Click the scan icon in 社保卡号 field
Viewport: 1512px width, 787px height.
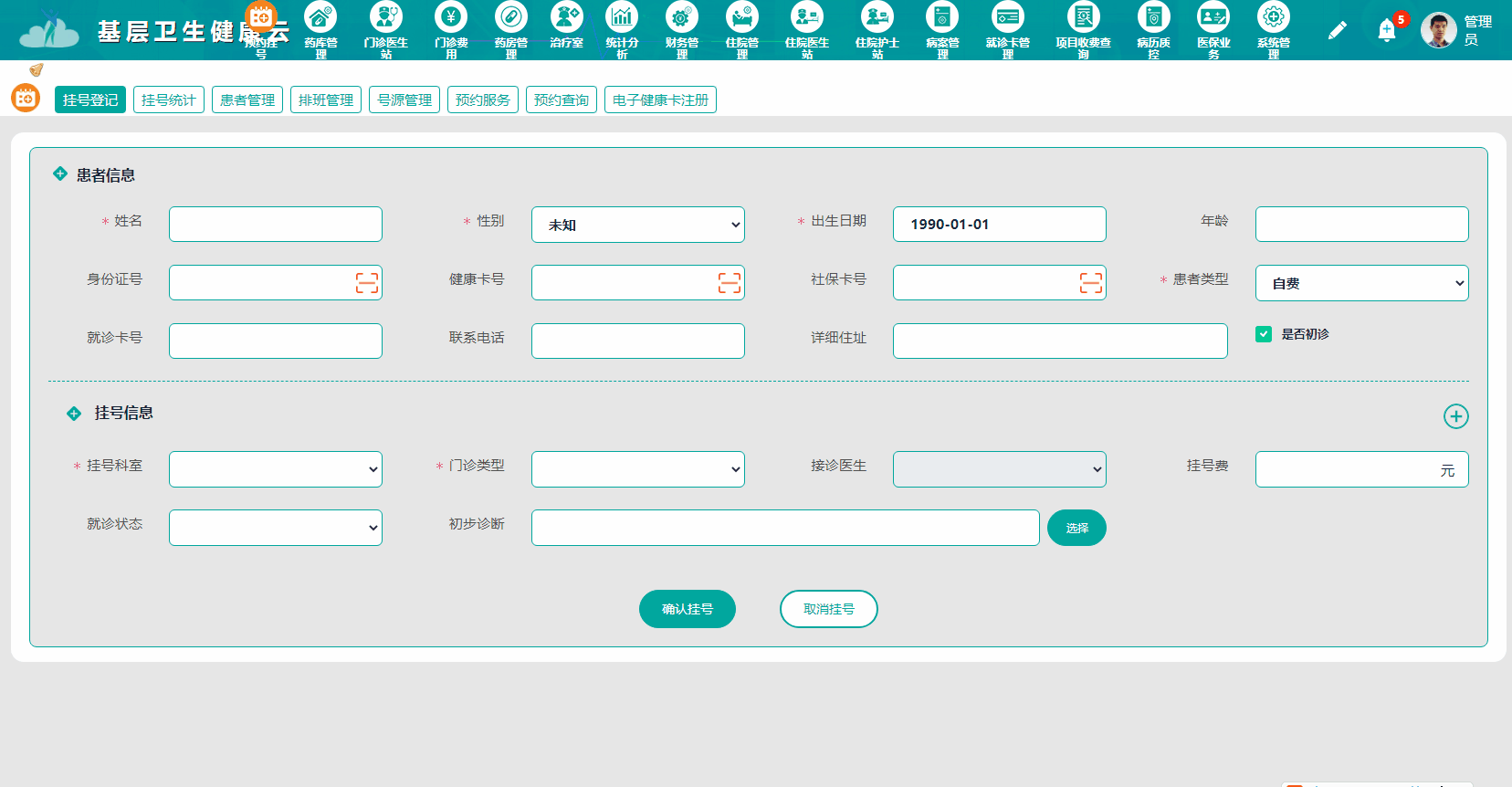(1091, 283)
